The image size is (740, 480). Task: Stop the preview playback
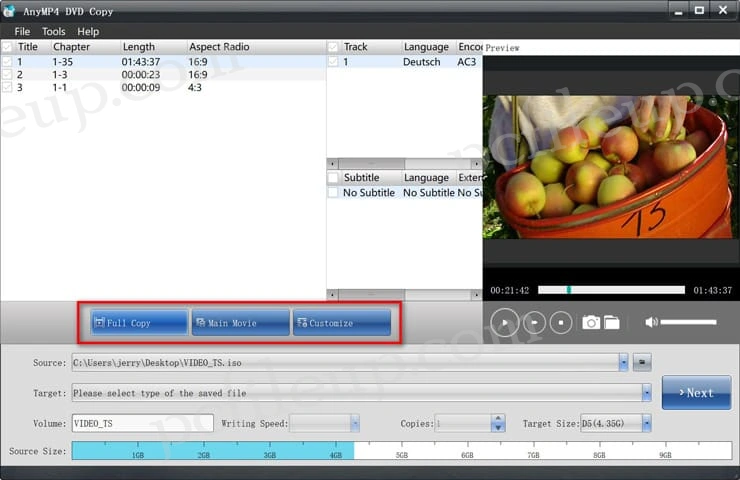click(x=563, y=322)
